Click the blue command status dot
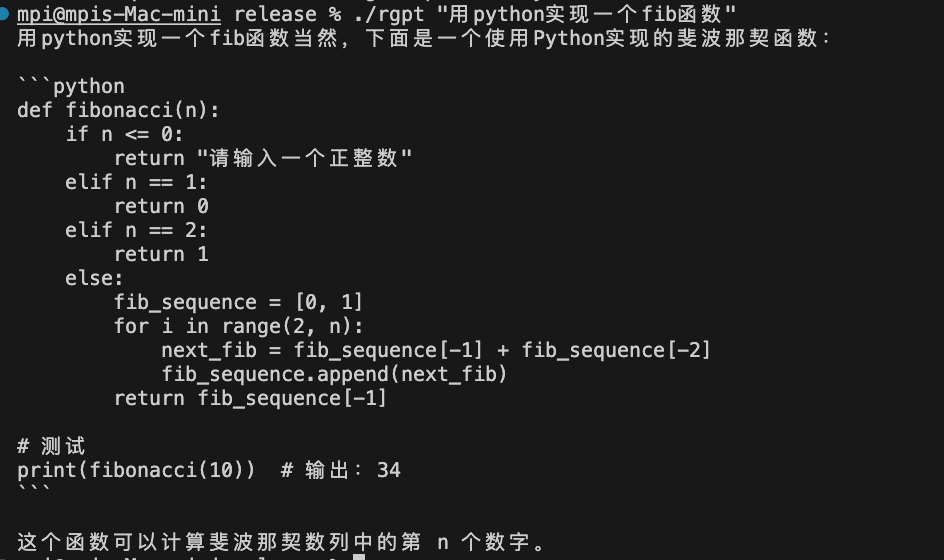 3,14
